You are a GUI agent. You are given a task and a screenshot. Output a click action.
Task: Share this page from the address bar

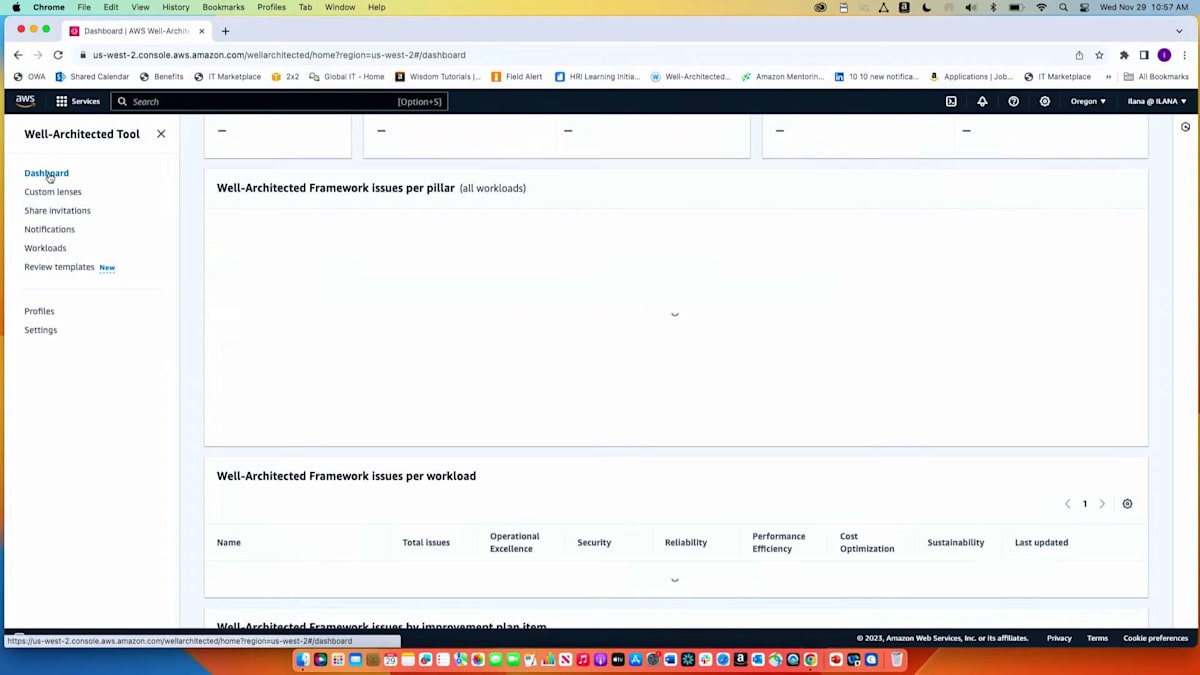pyautogui.click(x=1079, y=55)
